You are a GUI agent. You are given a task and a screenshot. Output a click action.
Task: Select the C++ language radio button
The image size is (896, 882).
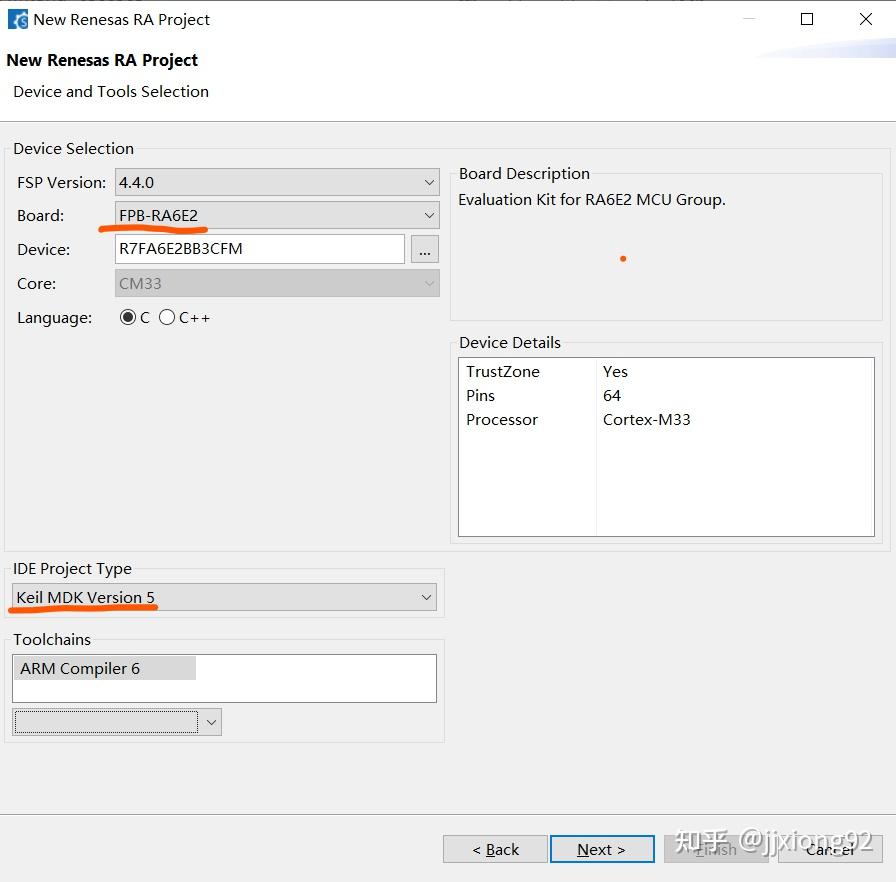[x=167, y=318]
